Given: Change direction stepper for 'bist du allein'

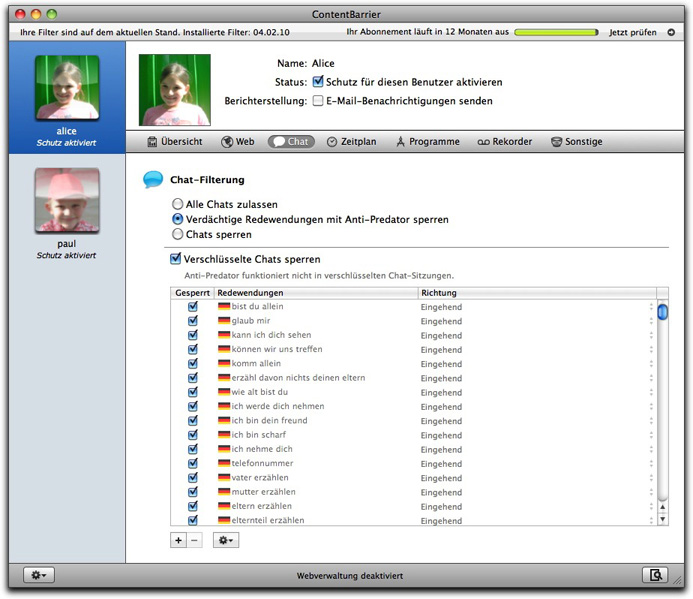Looking at the screenshot, I should 651,307.
